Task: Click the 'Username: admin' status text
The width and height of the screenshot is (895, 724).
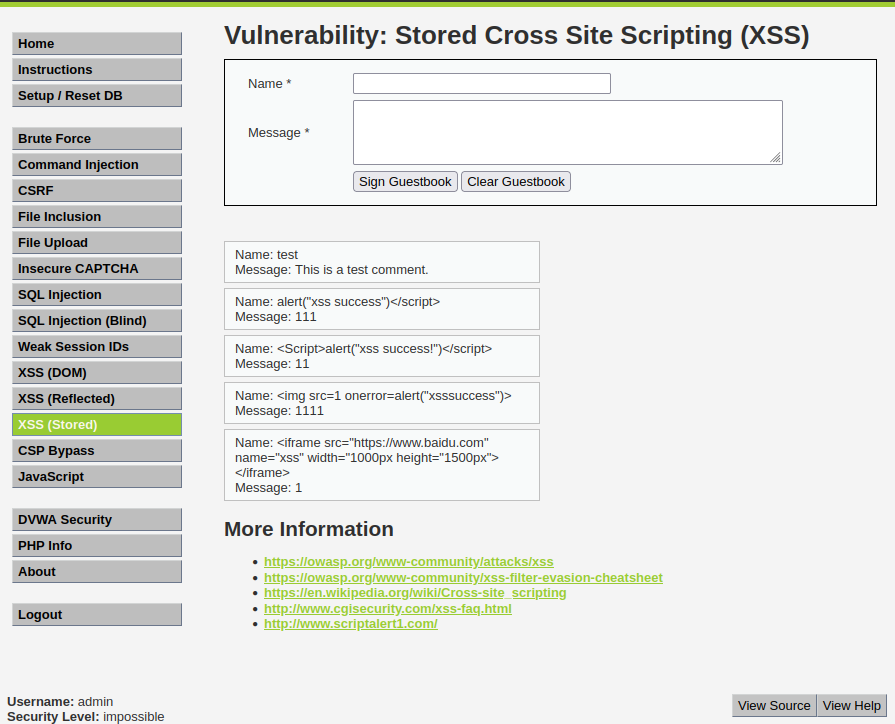Action: click(x=60, y=702)
